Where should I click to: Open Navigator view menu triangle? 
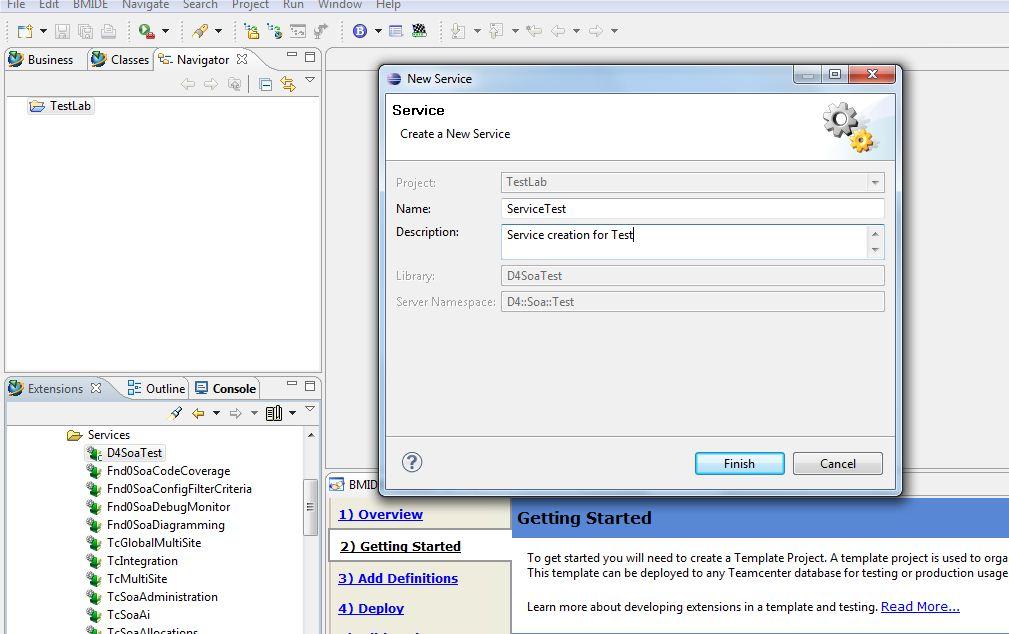310,80
